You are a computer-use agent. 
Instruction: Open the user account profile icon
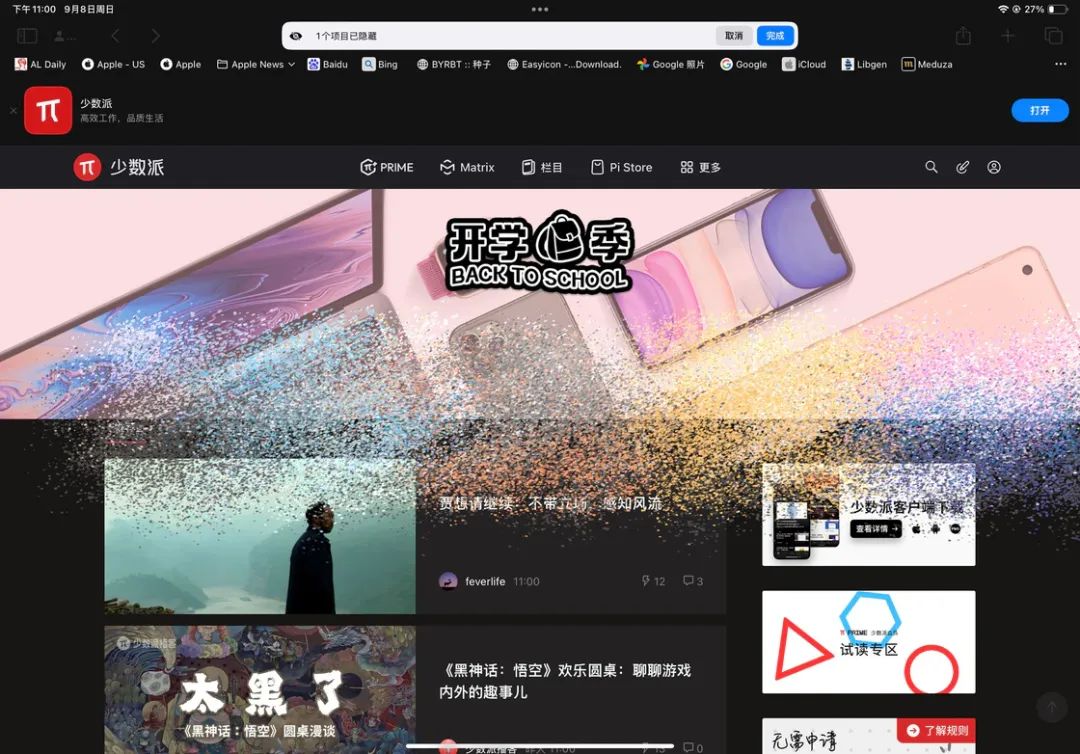coord(994,167)
